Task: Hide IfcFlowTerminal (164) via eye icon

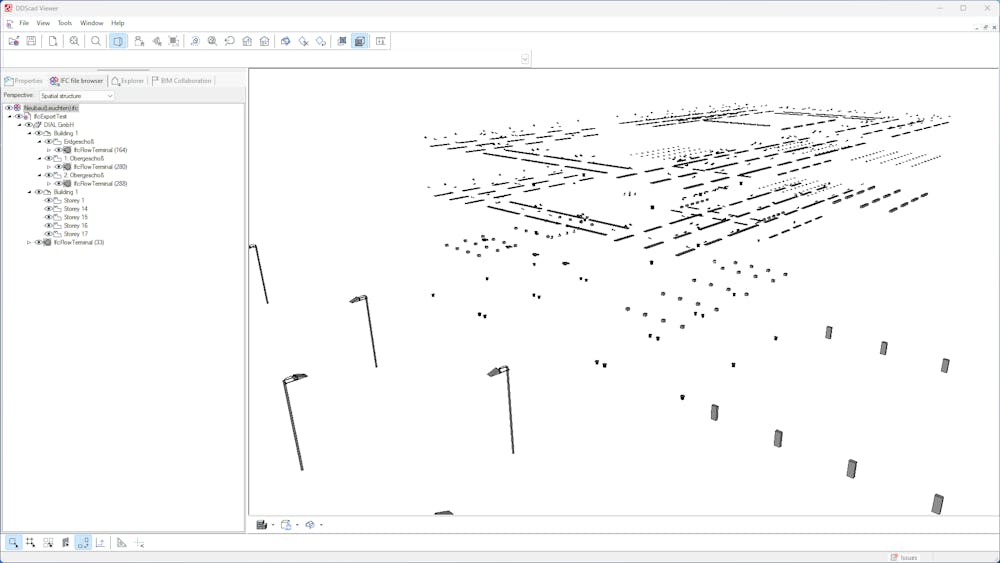Action: click(x=58, y=150)
